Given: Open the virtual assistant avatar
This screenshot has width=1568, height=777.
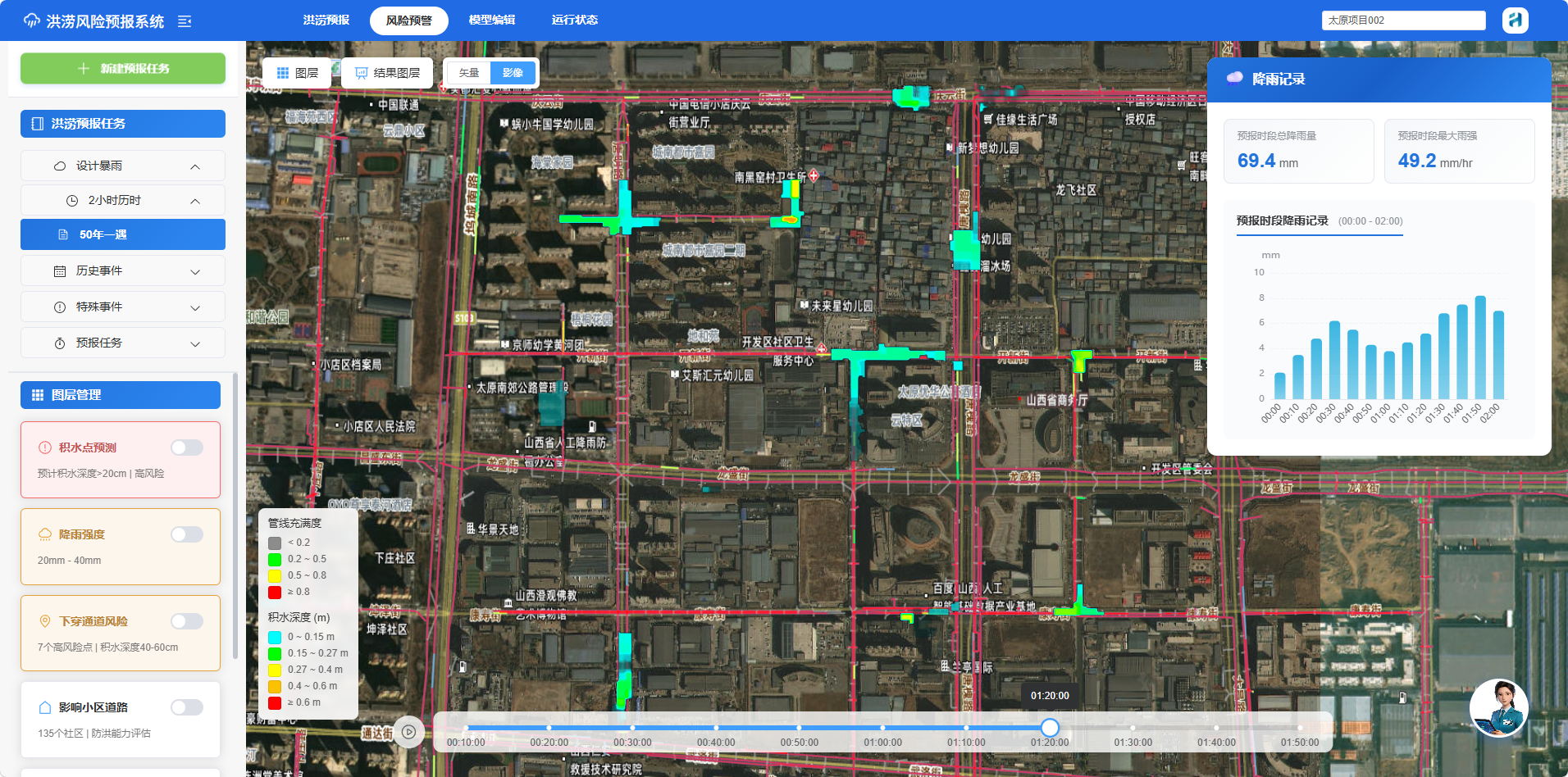Looking at the screenshot, I should point(1498,707).
